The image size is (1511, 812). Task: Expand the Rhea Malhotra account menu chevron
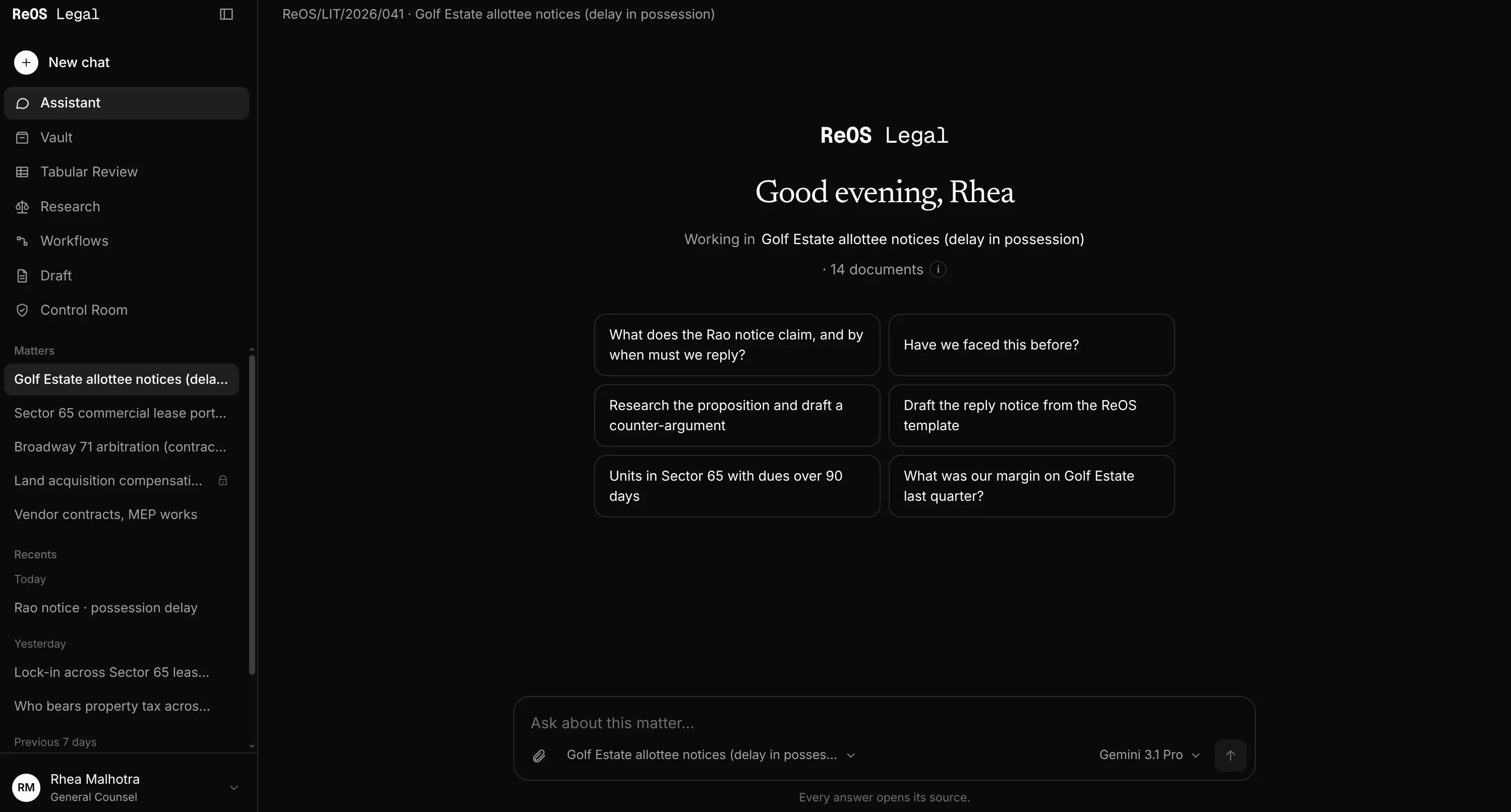coord(234,787)
